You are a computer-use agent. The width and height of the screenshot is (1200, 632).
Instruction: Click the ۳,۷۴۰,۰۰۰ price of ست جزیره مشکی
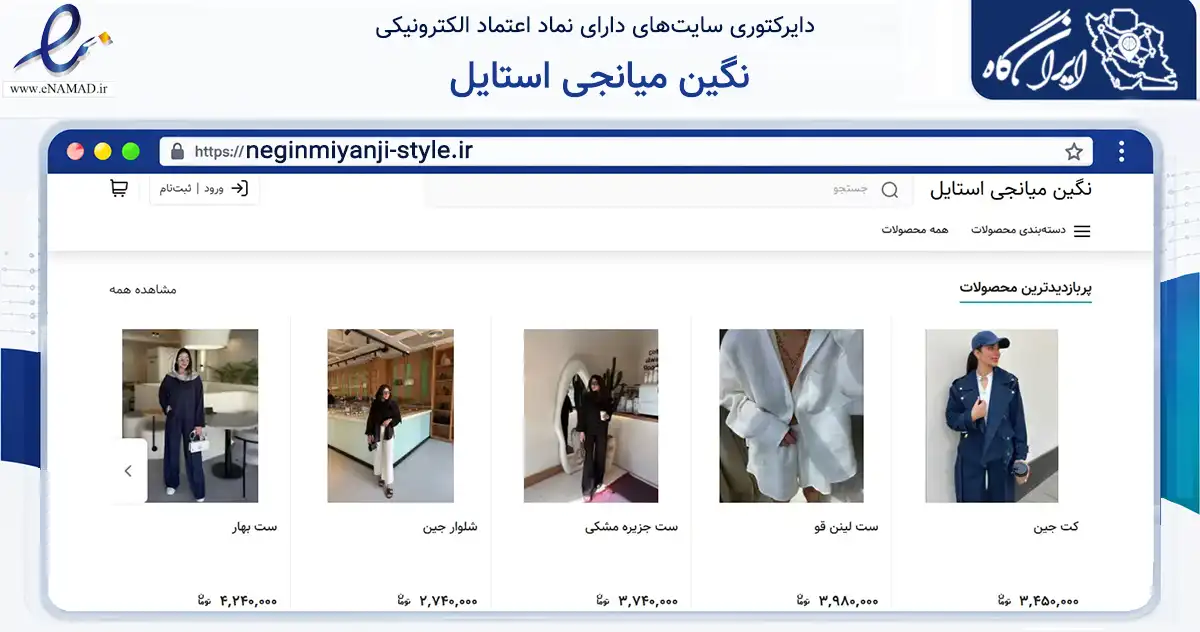(648, 601)
